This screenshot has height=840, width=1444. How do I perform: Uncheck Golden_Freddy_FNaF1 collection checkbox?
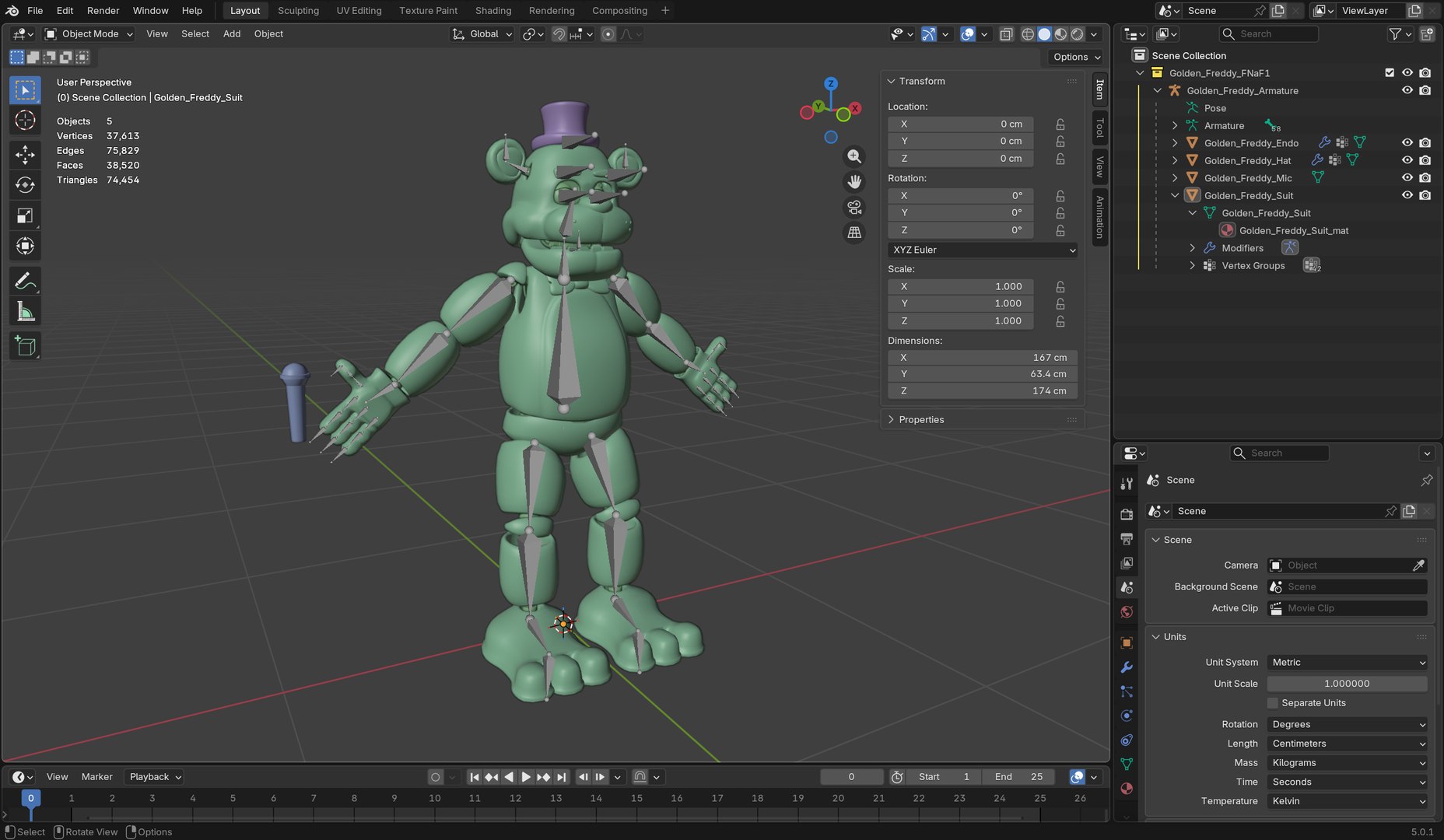coord(1390,73)
